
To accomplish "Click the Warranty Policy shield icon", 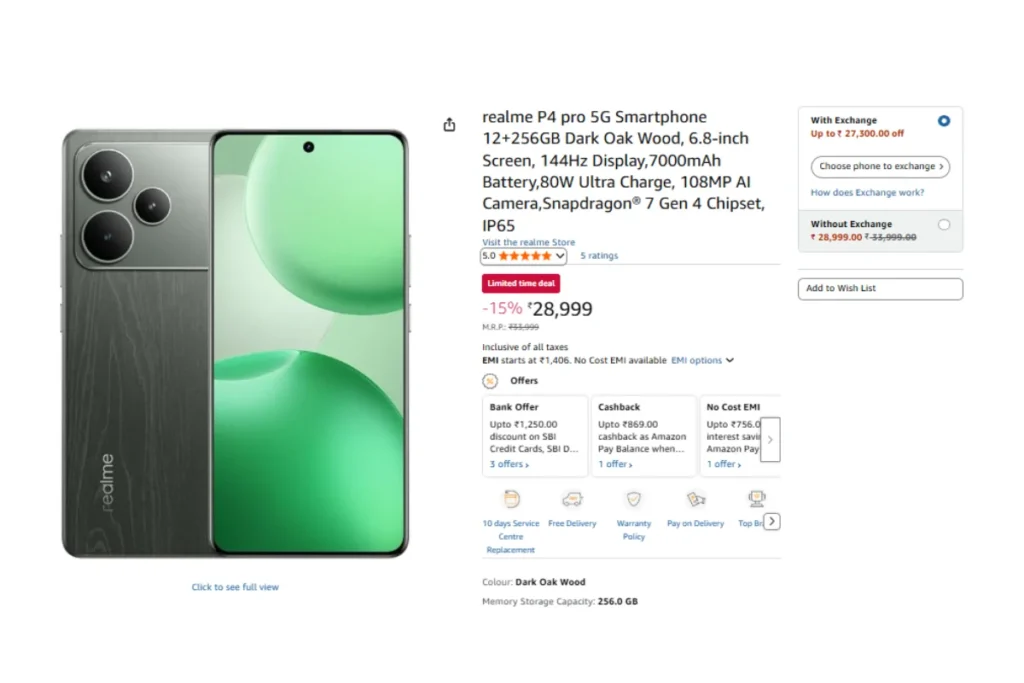I will (x=634, y=499).
